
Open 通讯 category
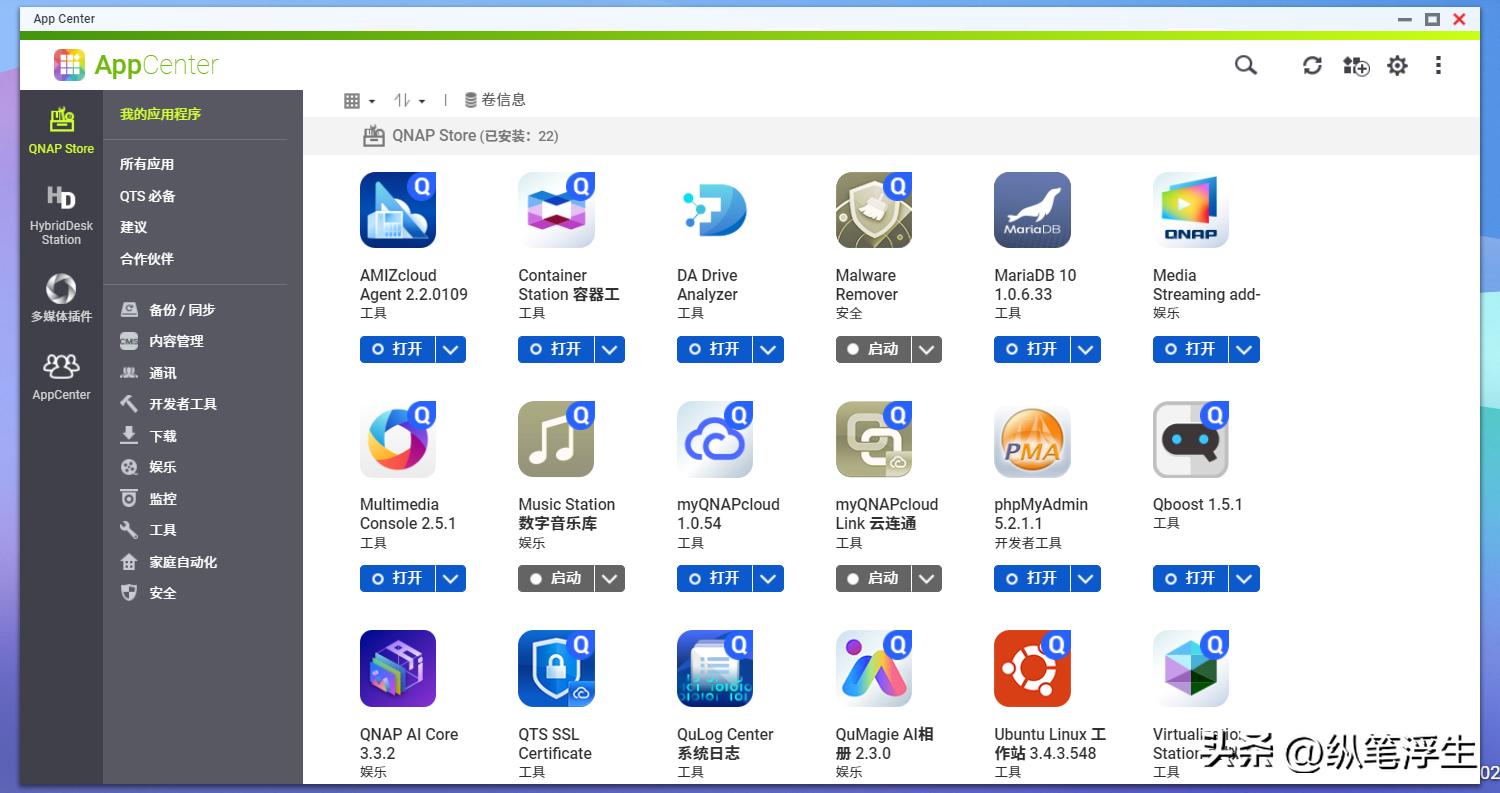tap(148, 373)
